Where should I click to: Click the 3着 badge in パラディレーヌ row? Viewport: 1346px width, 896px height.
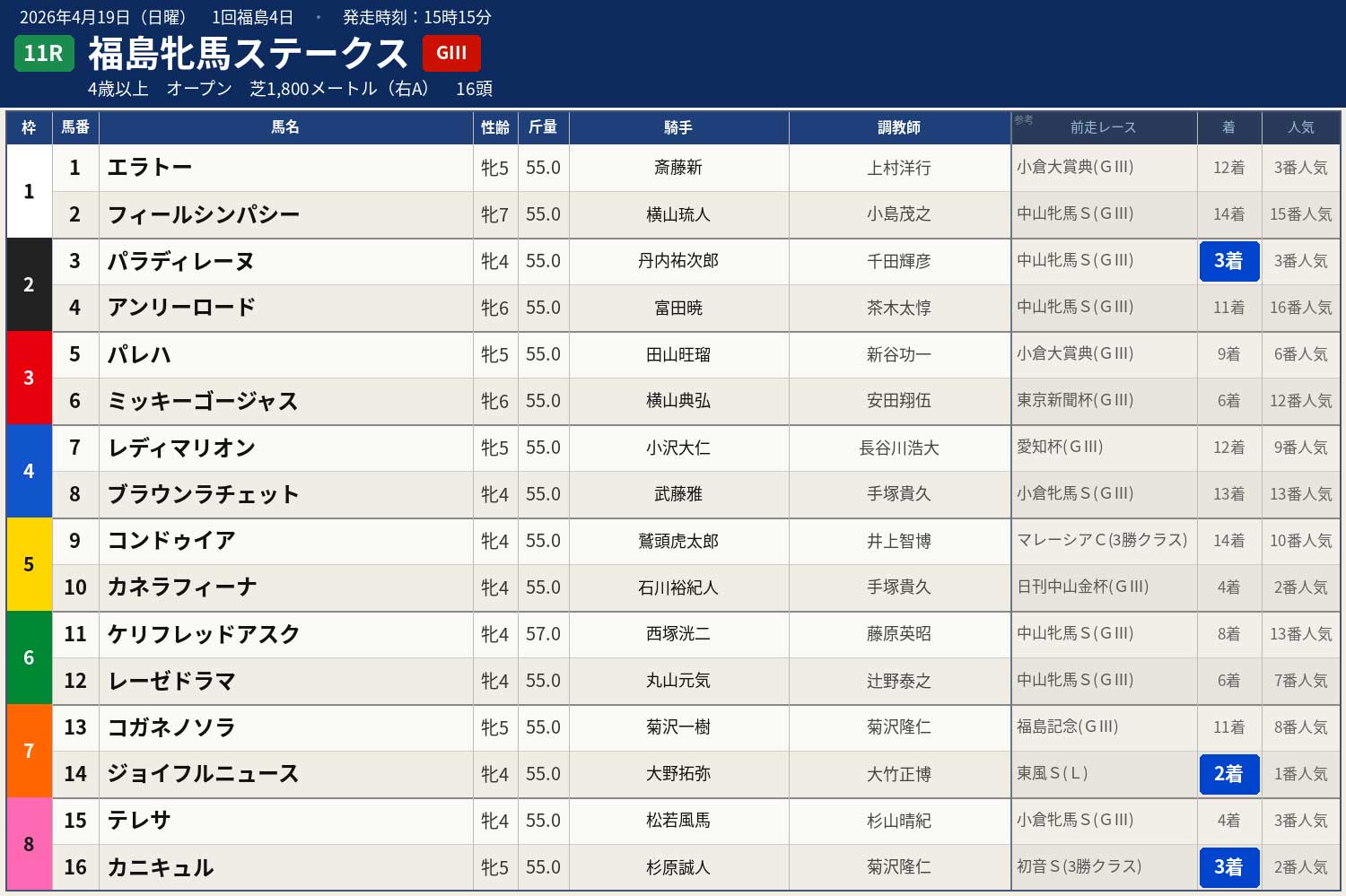click(1229, 261)
